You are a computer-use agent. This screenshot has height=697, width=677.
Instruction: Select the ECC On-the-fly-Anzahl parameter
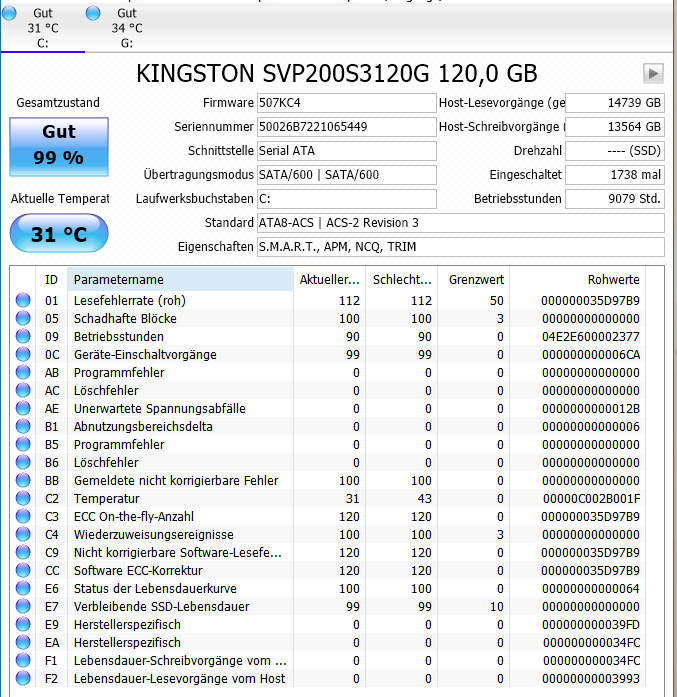coord(134,517)
